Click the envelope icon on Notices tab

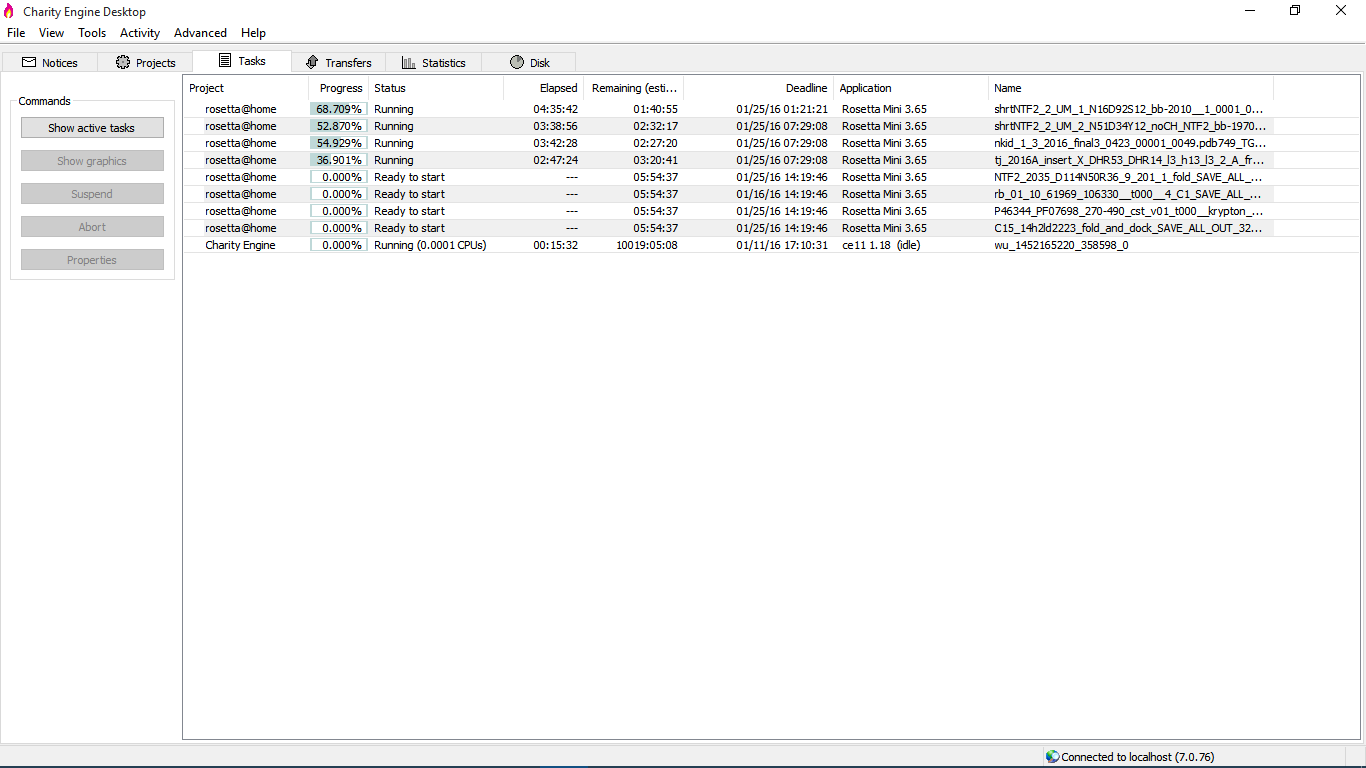tap(29, 62)
